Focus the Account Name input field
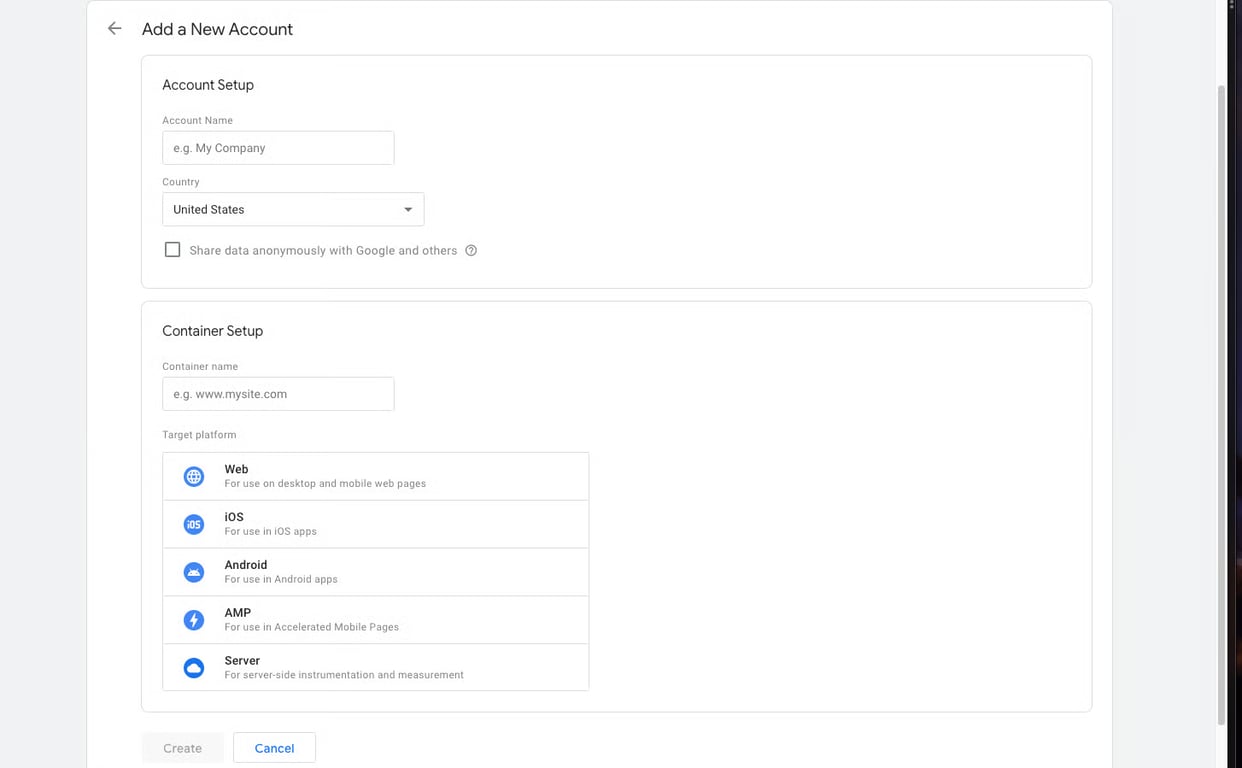The height and width of the screenshot is (768, 1242). coord(278,148)
